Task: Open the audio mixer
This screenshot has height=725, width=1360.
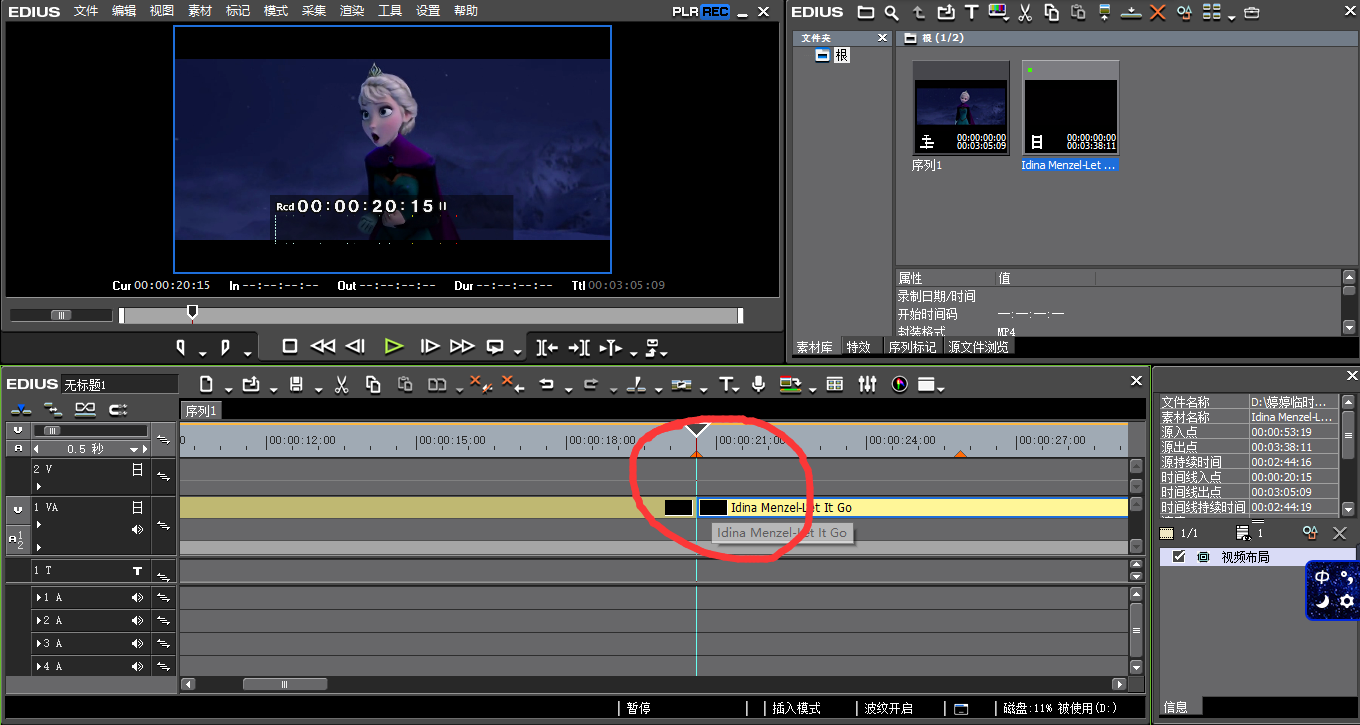Action: 867,384
